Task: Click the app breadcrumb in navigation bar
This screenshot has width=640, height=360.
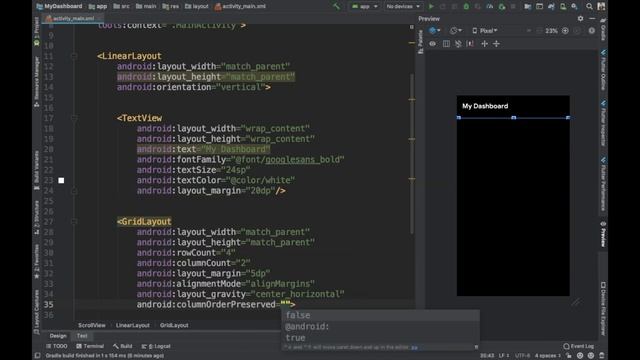Action: 98,7
